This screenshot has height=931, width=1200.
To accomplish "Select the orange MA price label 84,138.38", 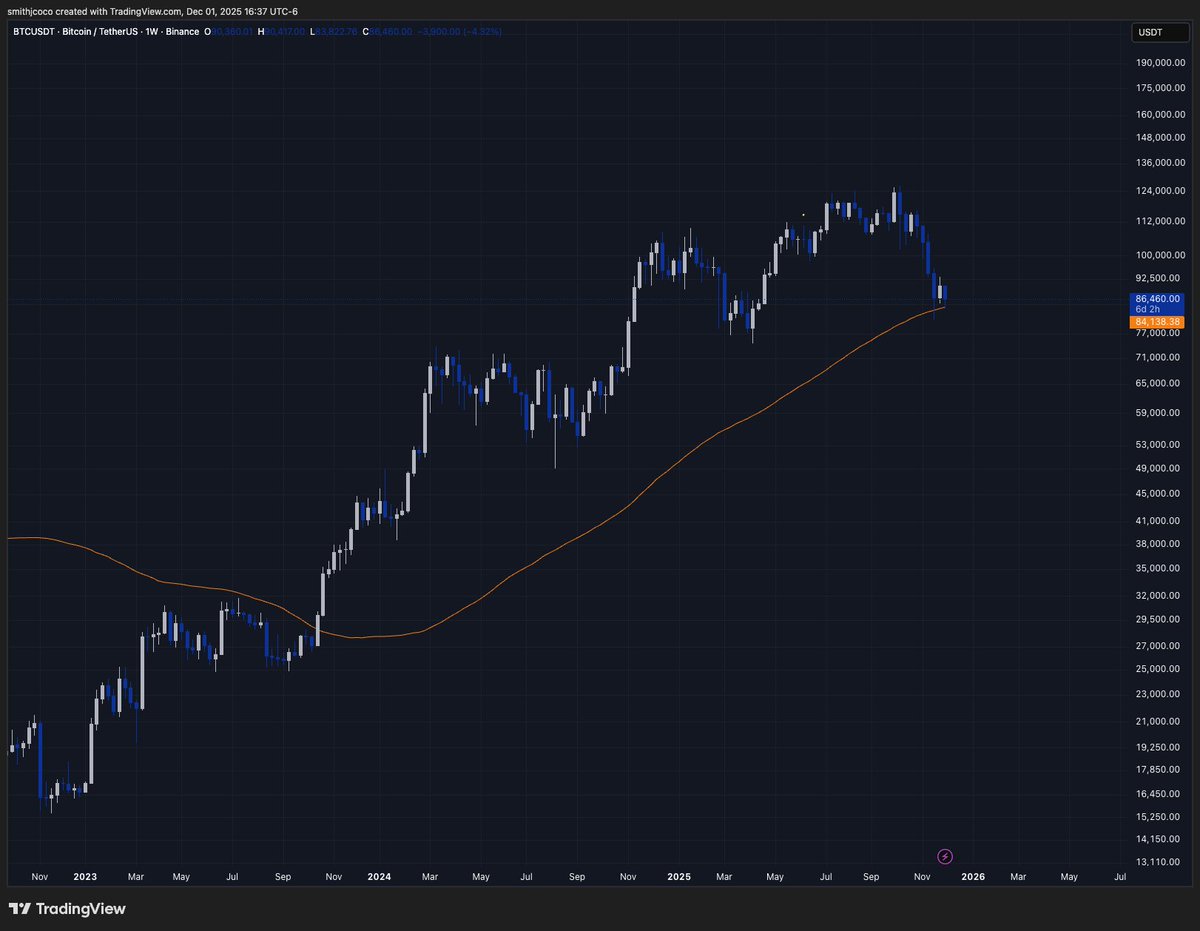I will coord(1157,322).
